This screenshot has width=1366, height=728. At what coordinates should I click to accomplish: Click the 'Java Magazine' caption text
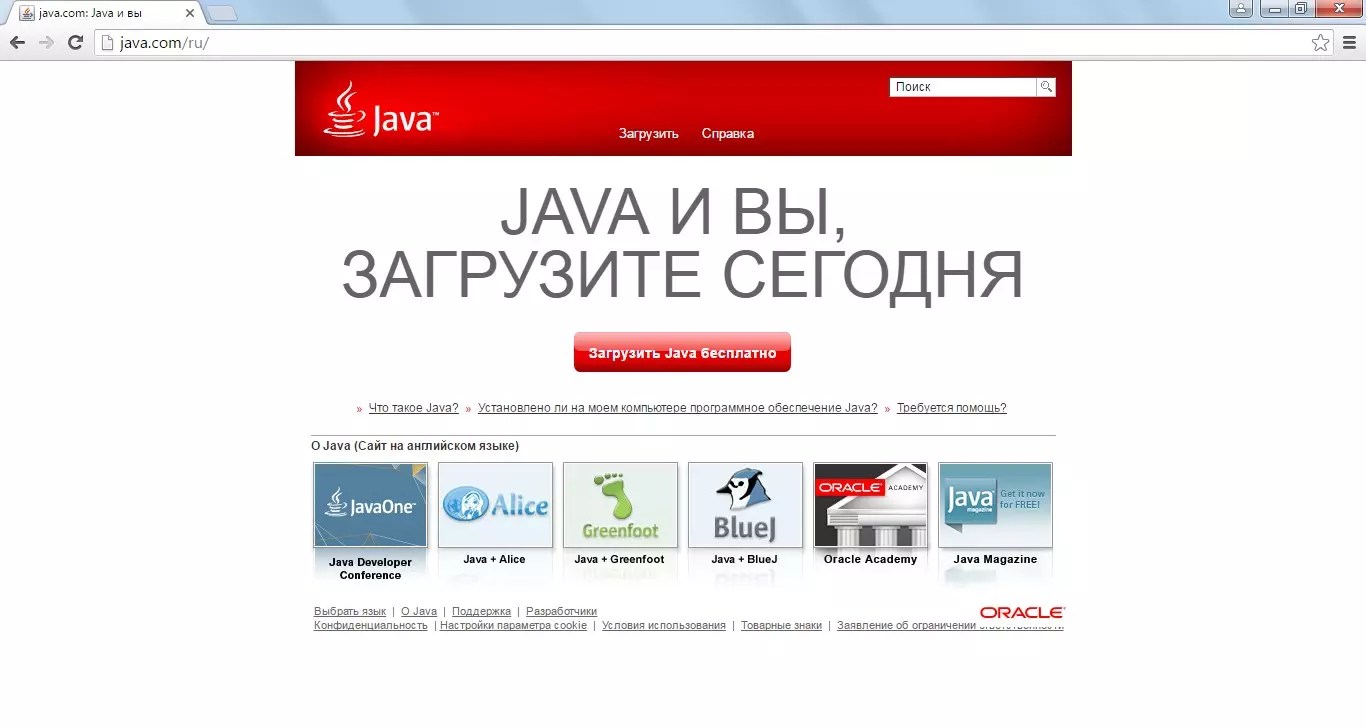click(995, 560)
